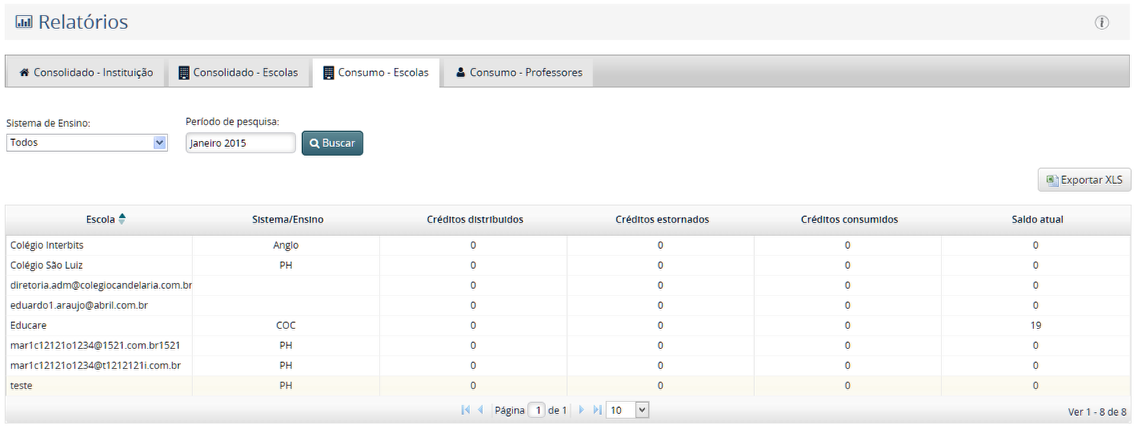This screenshot has height=426, width=1134.
Task: Switch to Consolidado - Instituição tab
Action: click(x=86, y=72)
